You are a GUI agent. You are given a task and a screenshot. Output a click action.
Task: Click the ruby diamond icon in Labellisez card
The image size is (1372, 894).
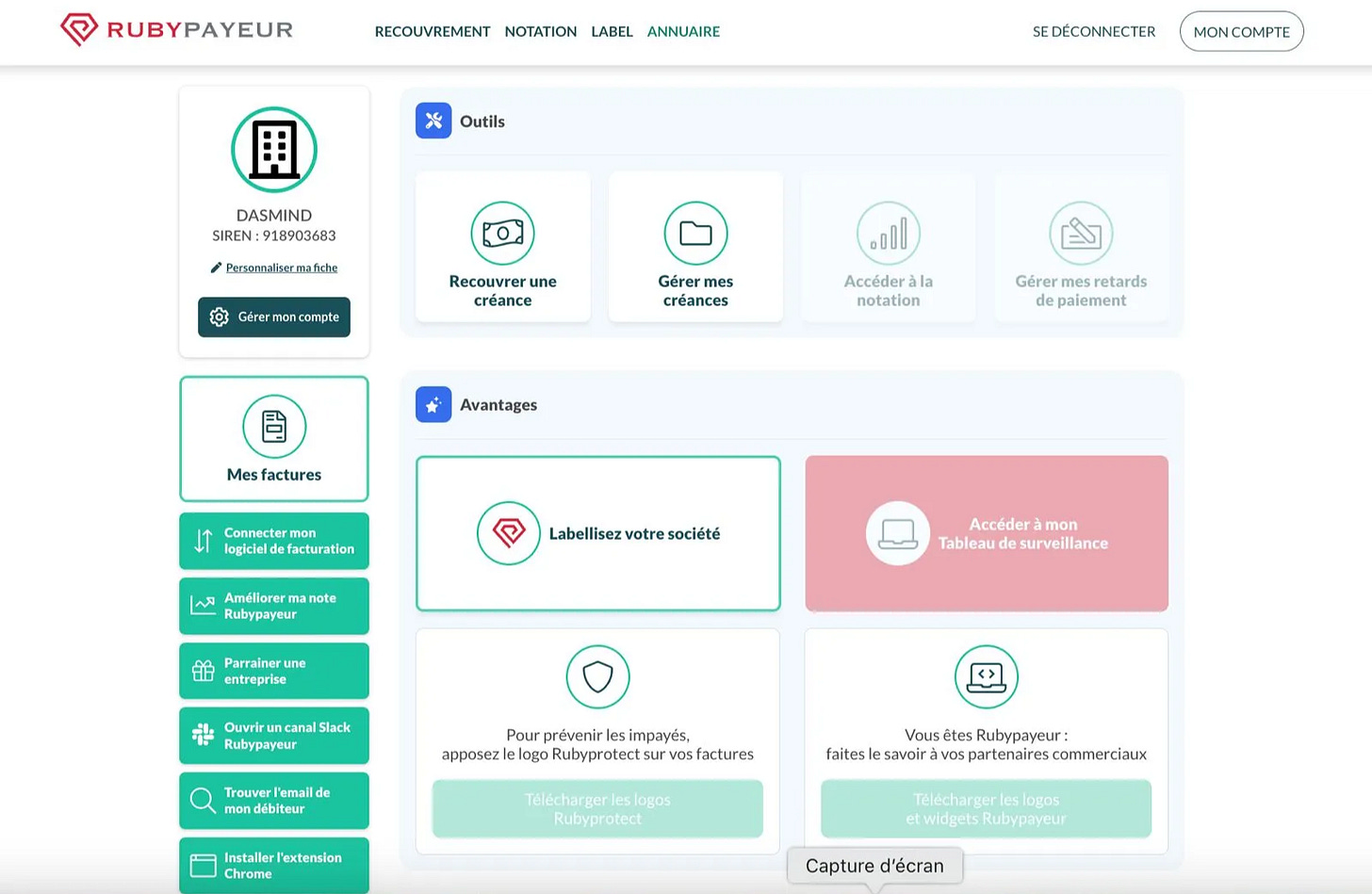pos(509,533)
